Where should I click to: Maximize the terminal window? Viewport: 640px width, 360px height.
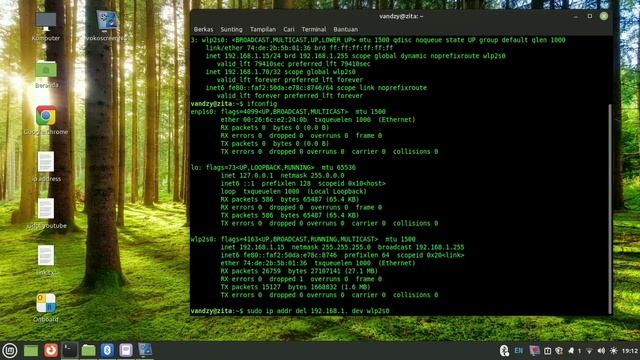pos(590,16)
